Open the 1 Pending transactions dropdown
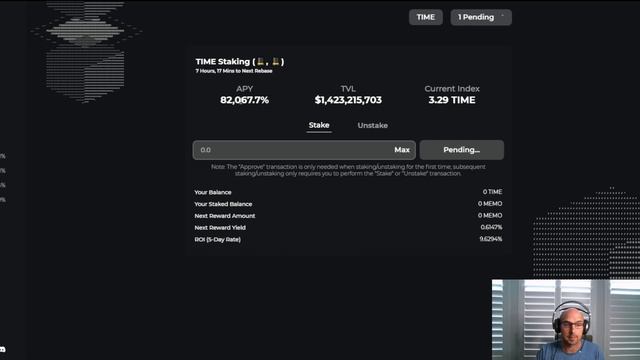 coord(481,17)
